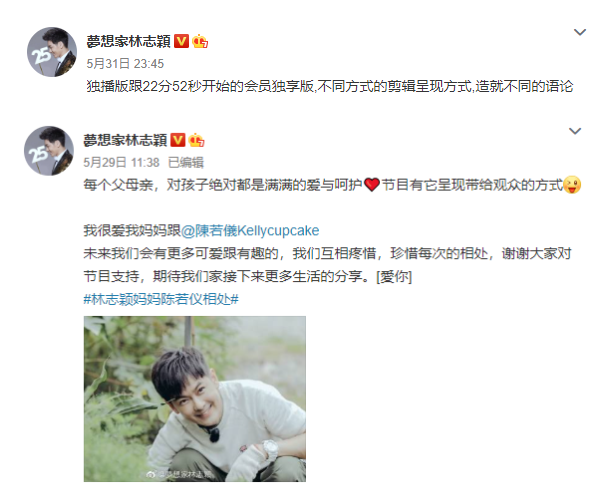
Task: Open the @陳若儀Kellycupcake mention link
Action: click(250, 231)
